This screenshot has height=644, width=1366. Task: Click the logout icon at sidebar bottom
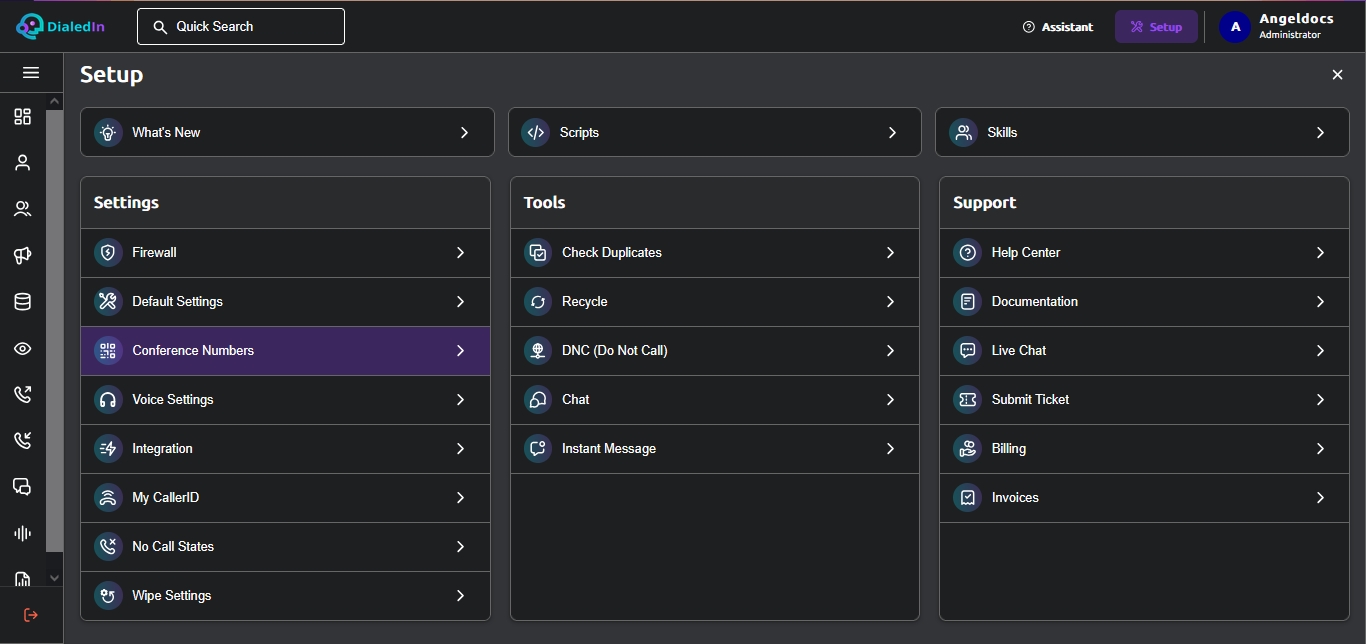click(31, 615)
